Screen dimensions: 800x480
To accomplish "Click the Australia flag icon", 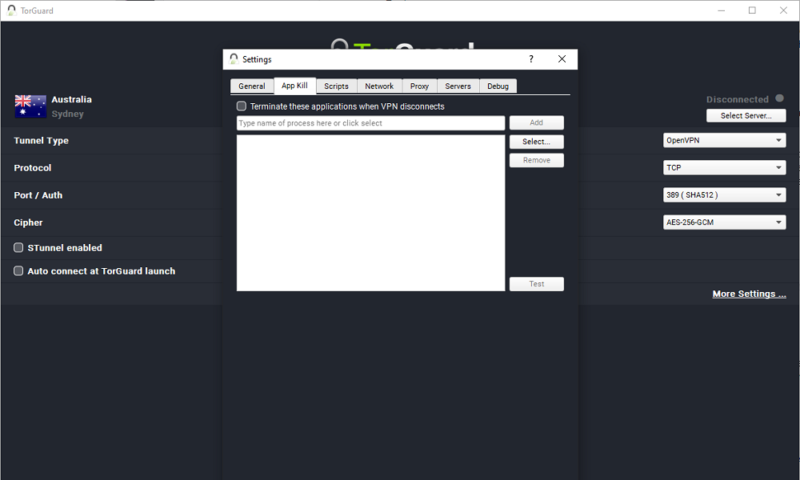I will pos(30,106).
